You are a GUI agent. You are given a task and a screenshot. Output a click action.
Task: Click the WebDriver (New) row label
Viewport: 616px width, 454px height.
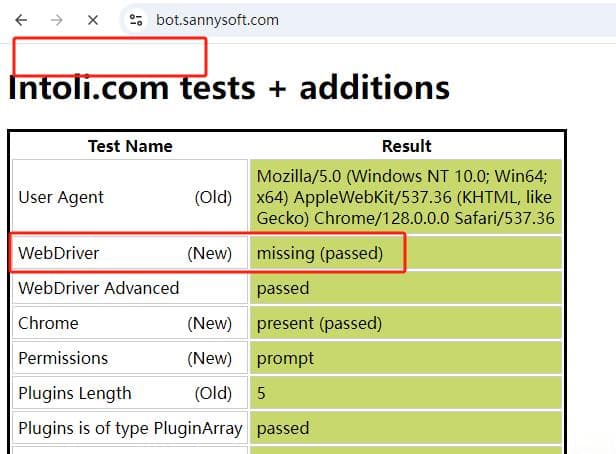tap(130, 253)
